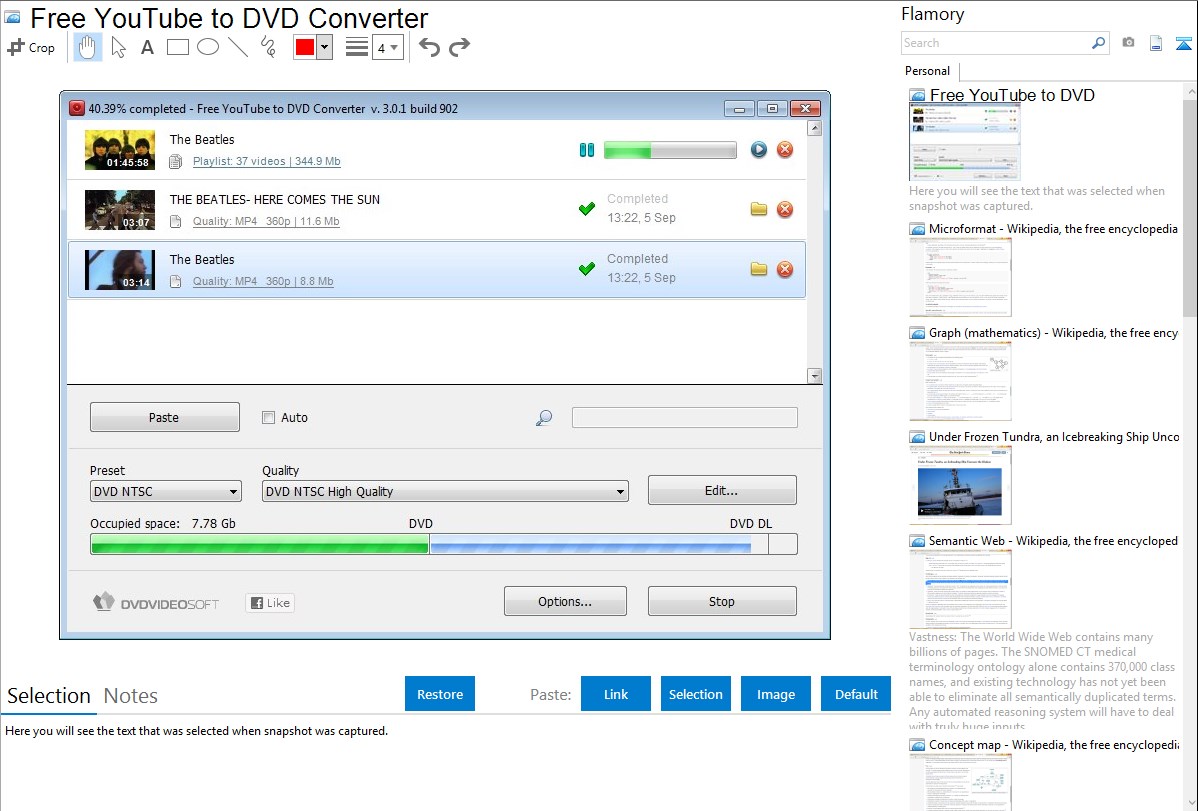Viewport: 1198px width, 811px height.
Task: Select the rectangle shape tool
Action: [177, 47]
